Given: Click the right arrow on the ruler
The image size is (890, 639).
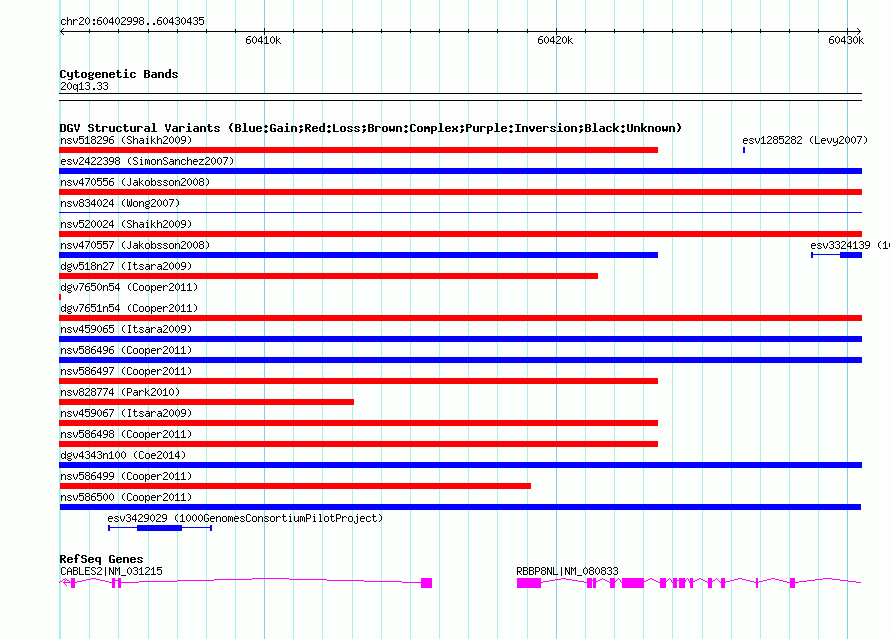Looking at the screenshot, I should click(858, 31).
